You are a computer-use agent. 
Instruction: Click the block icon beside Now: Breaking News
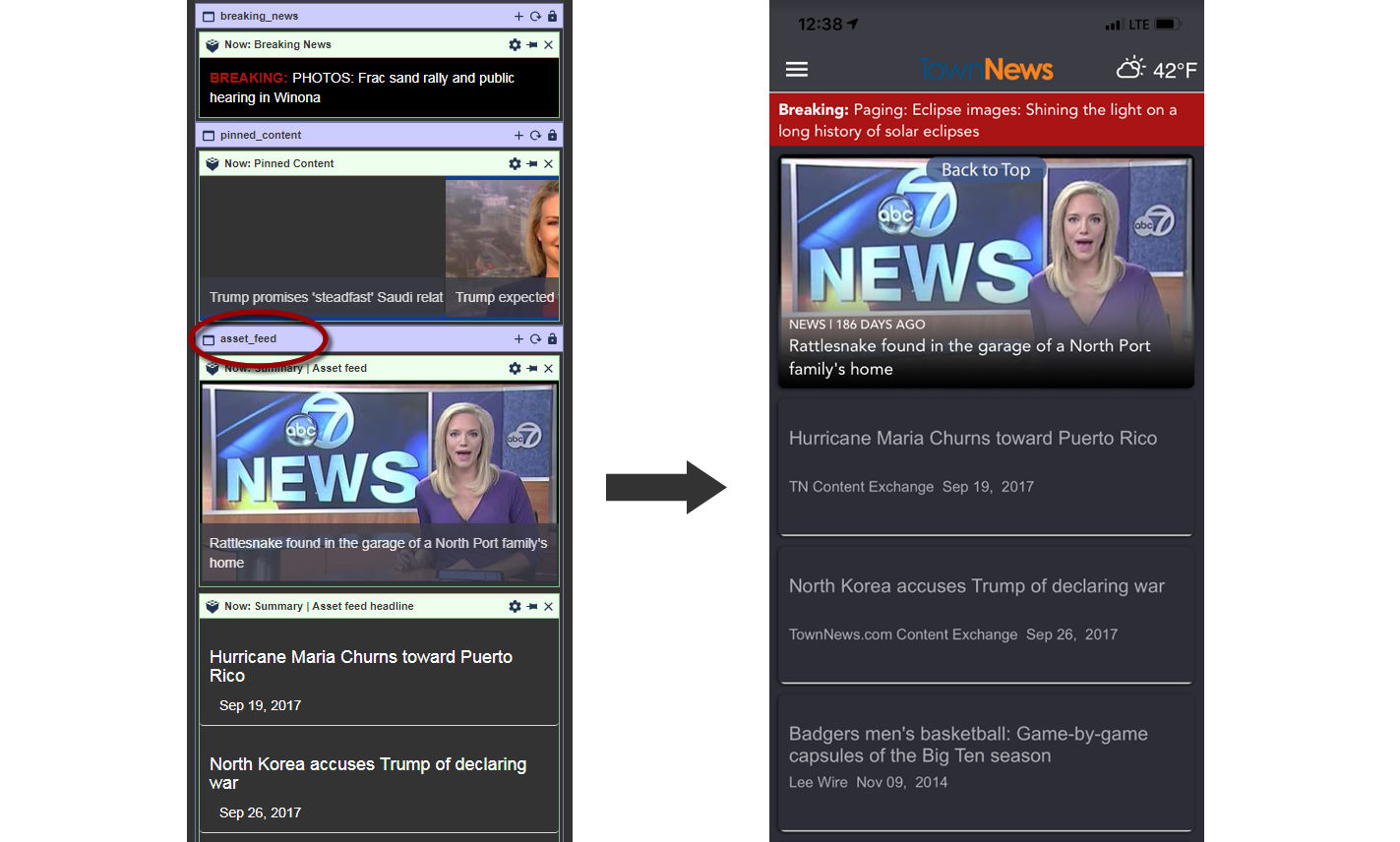point(212,44)
